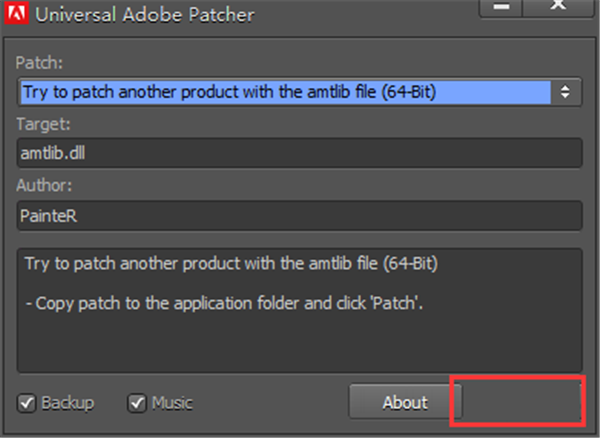Image resolution: width=600 pixels, height=438 pixels.
Task: Close the Universal Adobe Patcher window
Action: click(558, 8)
